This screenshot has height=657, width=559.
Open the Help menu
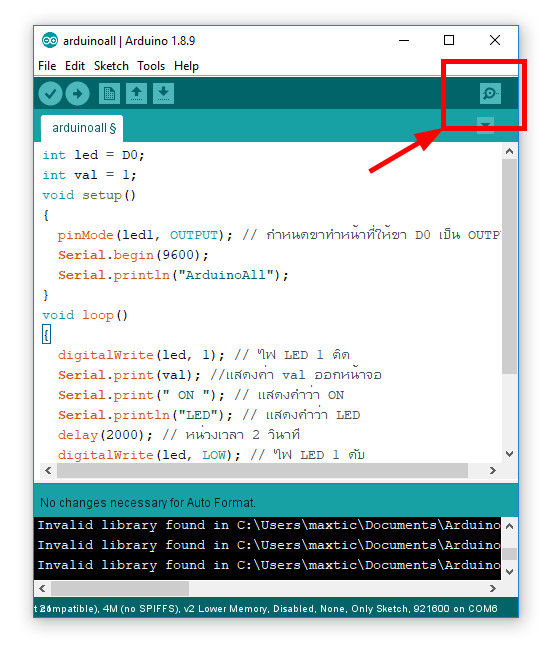[186, 66]
